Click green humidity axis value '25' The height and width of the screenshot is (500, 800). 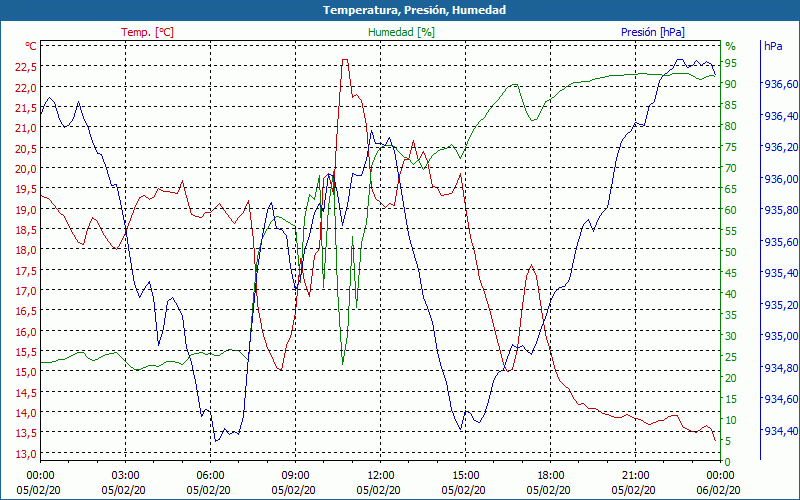(731, 357)
